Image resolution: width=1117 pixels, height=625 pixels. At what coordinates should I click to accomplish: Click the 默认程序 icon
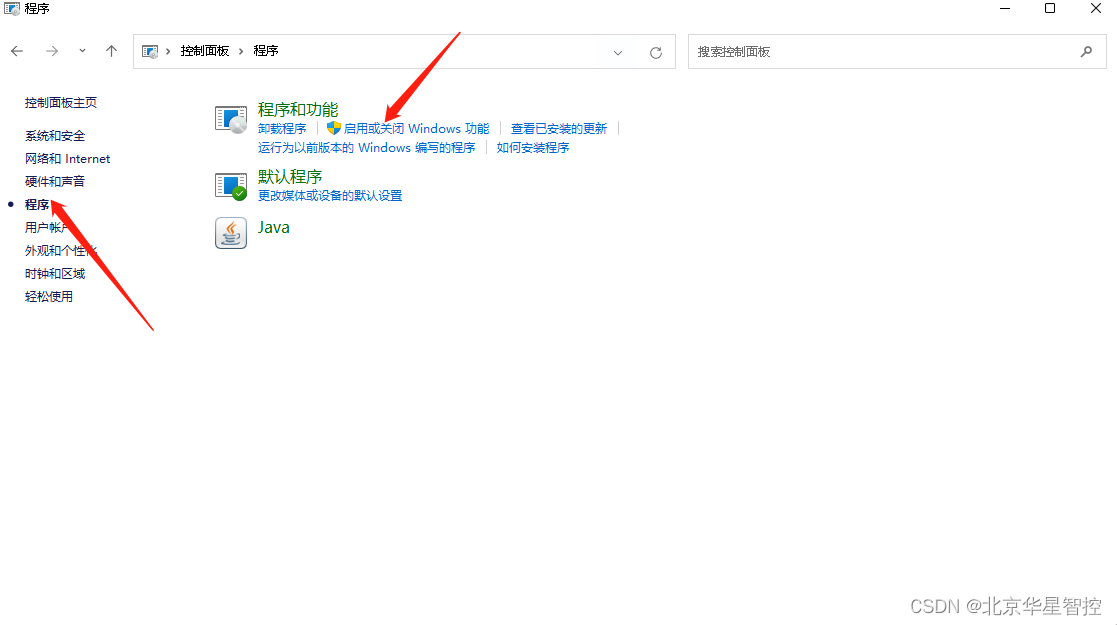pos(231,185)
